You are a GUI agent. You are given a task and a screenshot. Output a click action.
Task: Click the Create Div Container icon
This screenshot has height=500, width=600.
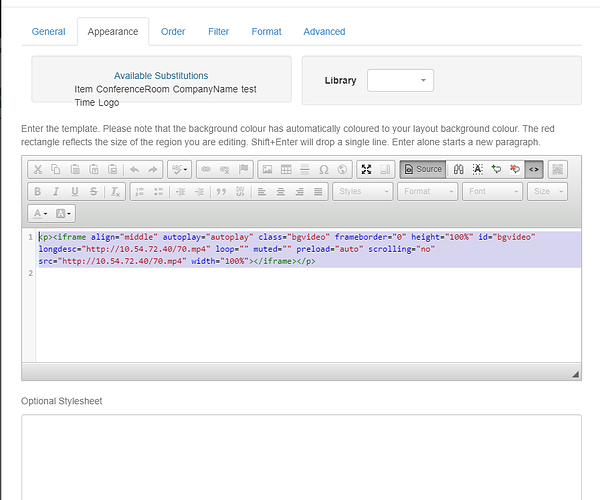240,192
